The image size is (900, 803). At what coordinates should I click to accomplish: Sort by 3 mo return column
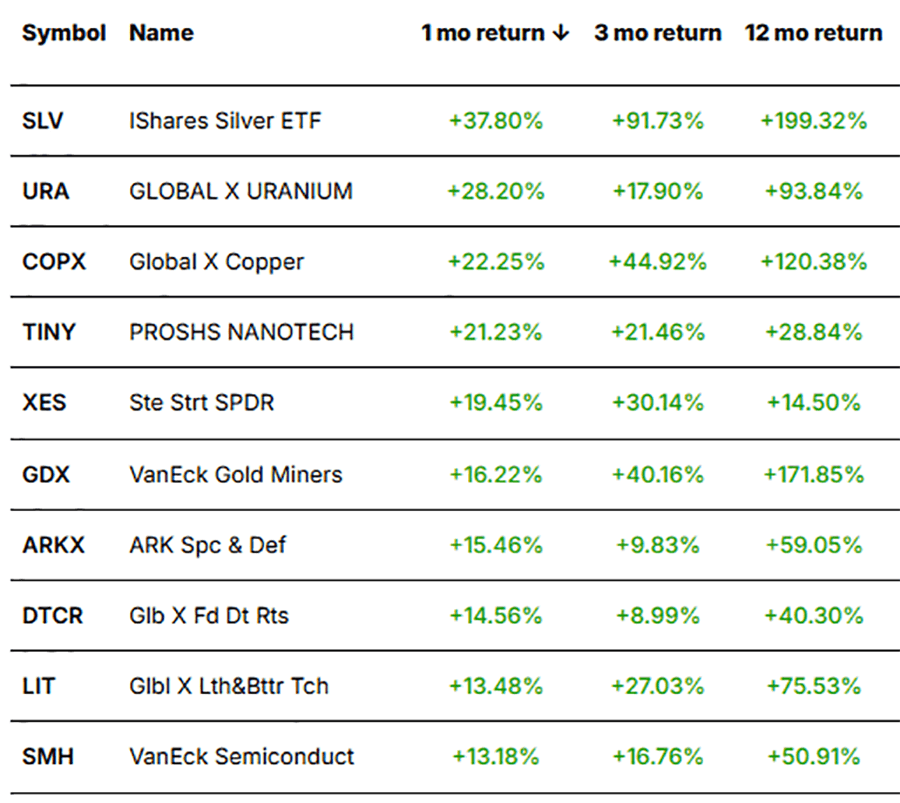657,33
